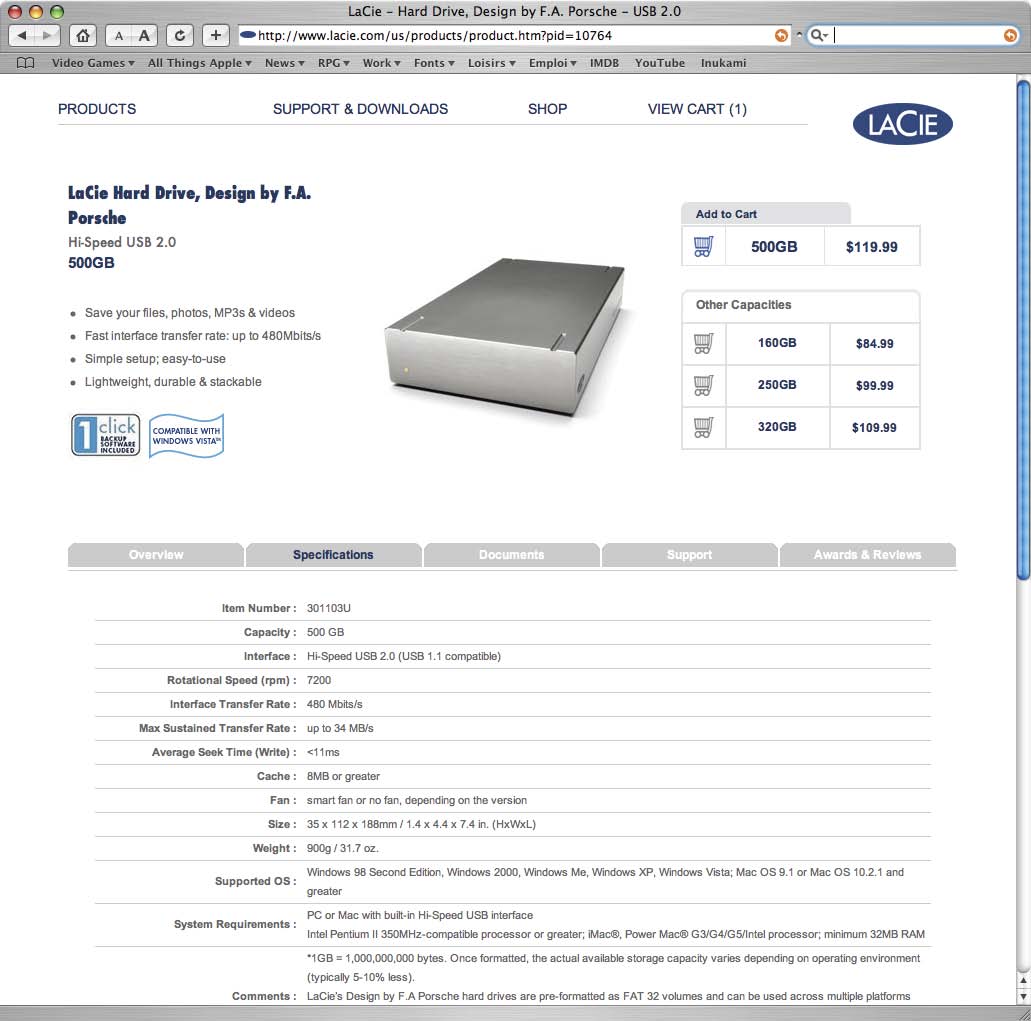
Task: Click the vertical scrollbar thumb
Action: [1024, 330]
